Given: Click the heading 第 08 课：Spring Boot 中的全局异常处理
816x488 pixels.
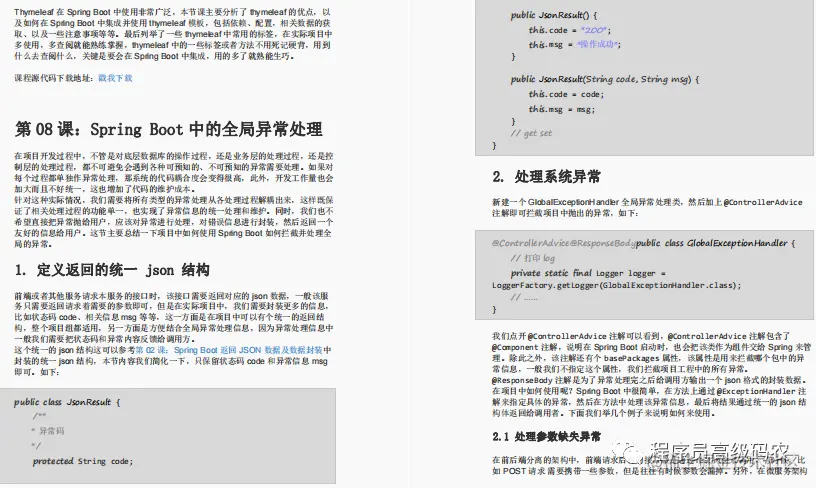Looking at the screenshot, I should point(169,129).
